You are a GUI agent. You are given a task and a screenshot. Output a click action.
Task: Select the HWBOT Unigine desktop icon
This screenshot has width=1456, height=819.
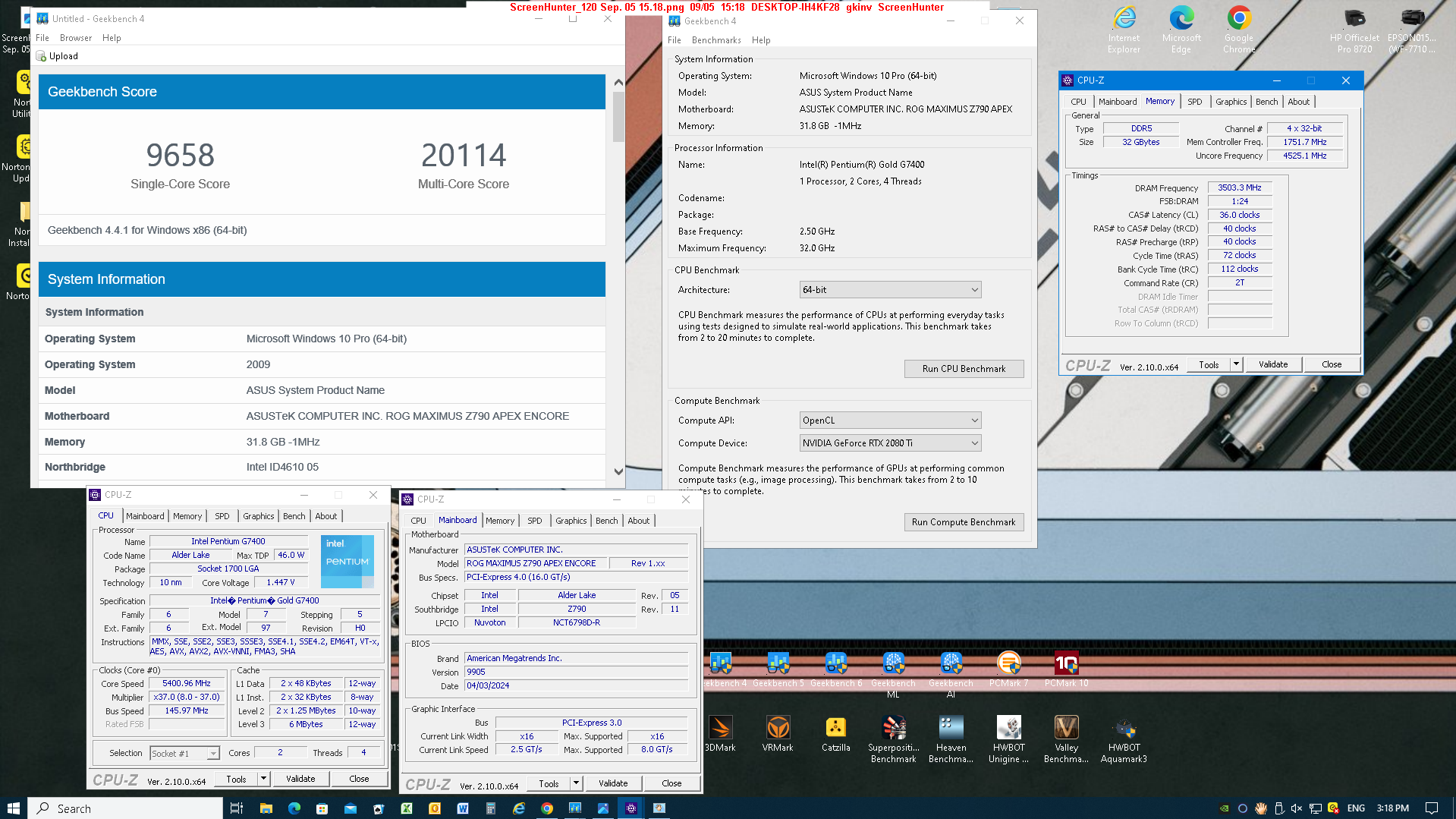pos(1008,739)
